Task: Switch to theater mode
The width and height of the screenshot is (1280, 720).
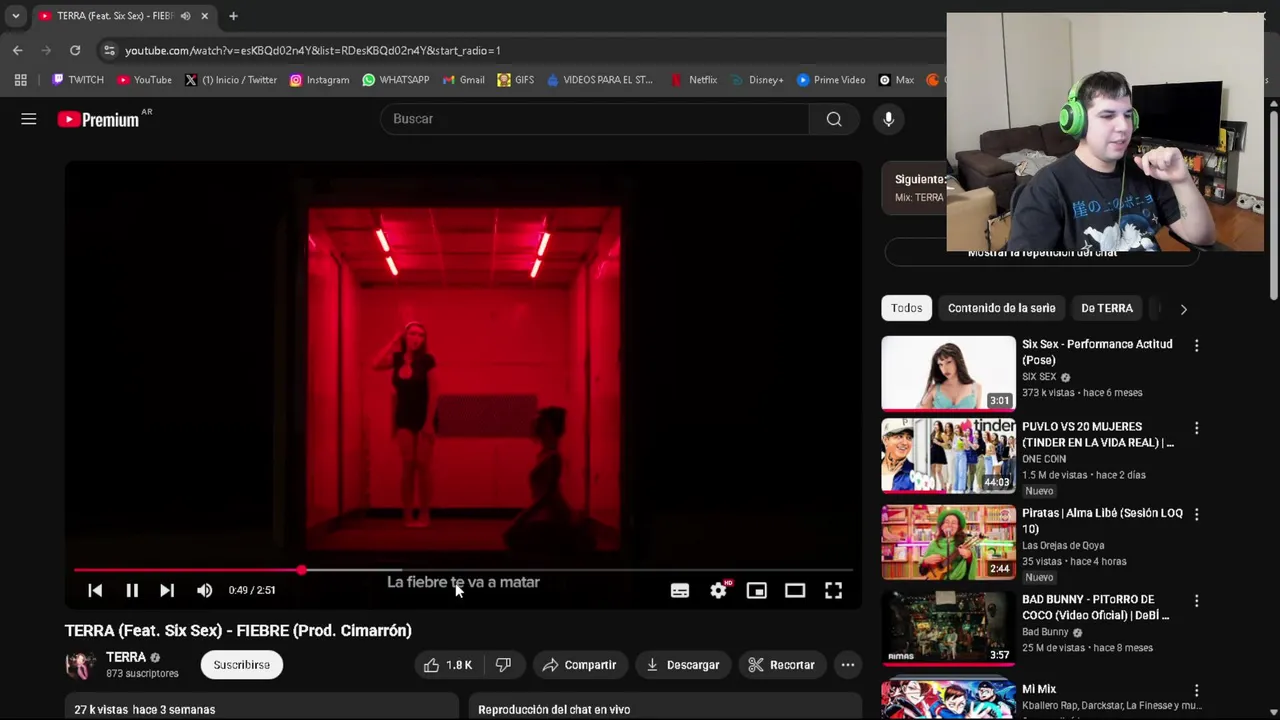Action: tap(795, 590)
